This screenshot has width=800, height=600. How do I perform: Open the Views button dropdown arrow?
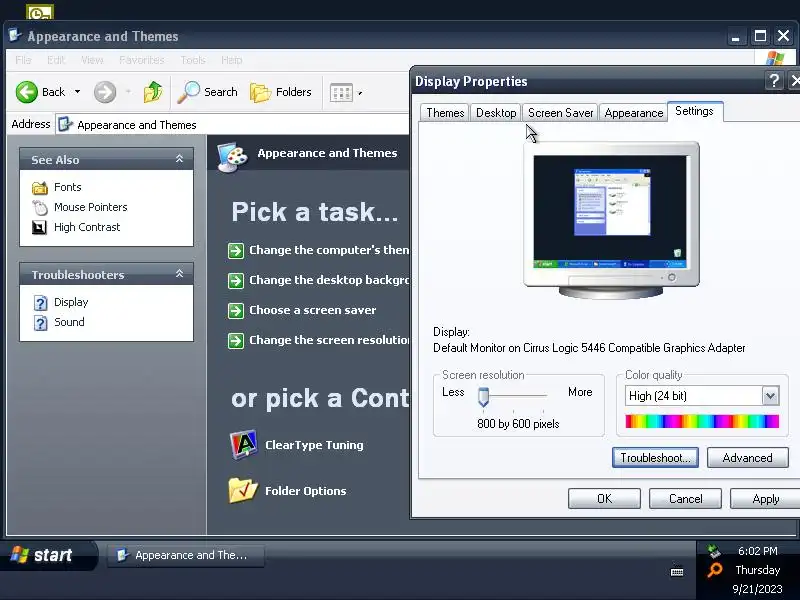click(360, 93)
